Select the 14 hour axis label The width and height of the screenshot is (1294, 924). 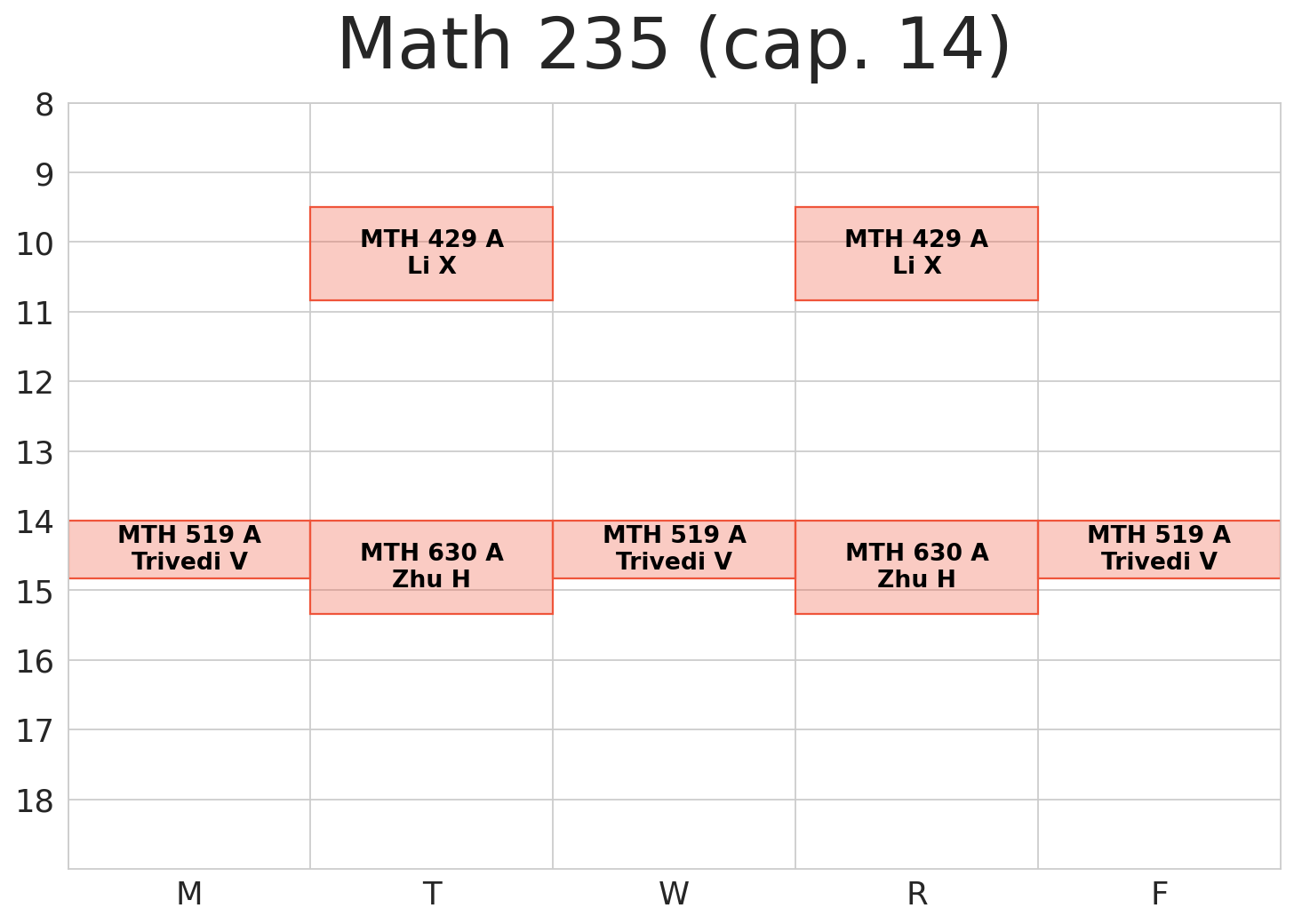pyautogui.click(x=36, y=522)
